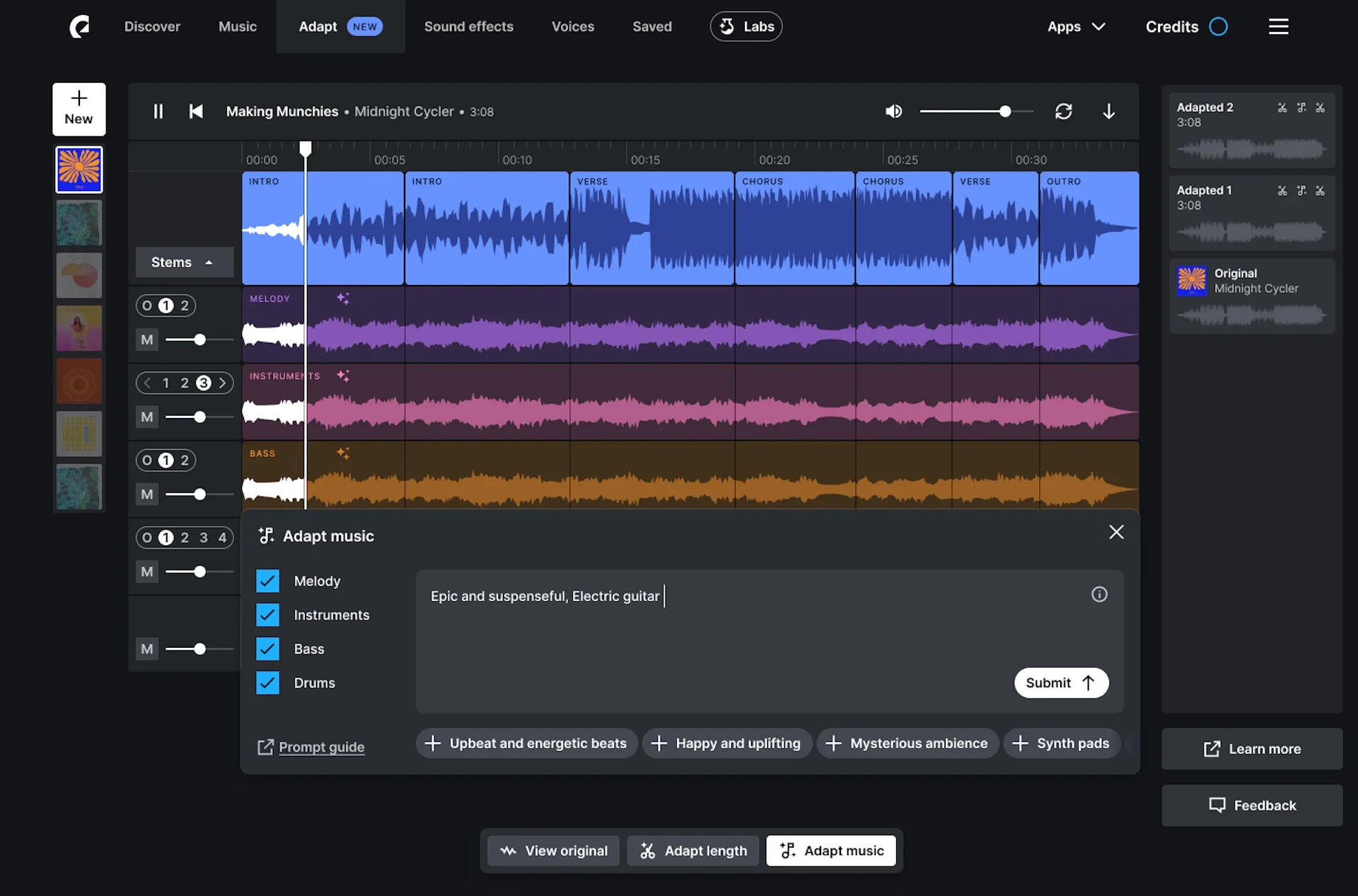Open the hamburger menu
Screen dimensions: 1358x896
click(1278, 27)
